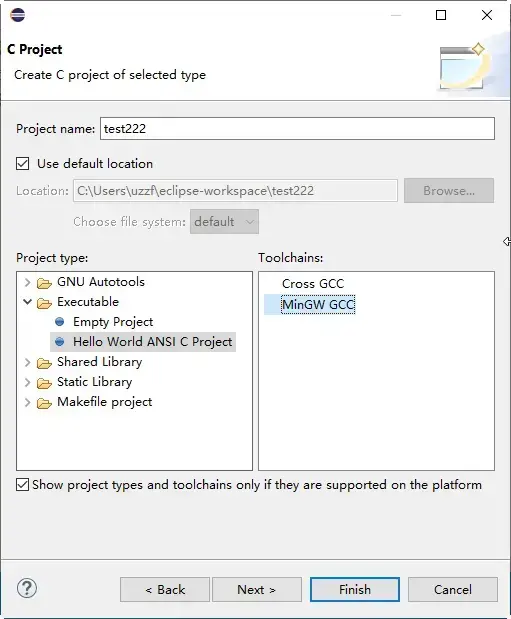Toggle Show project types only if supported checkbox
This screenshot has width=511, height=619.
tap(23, 484)
